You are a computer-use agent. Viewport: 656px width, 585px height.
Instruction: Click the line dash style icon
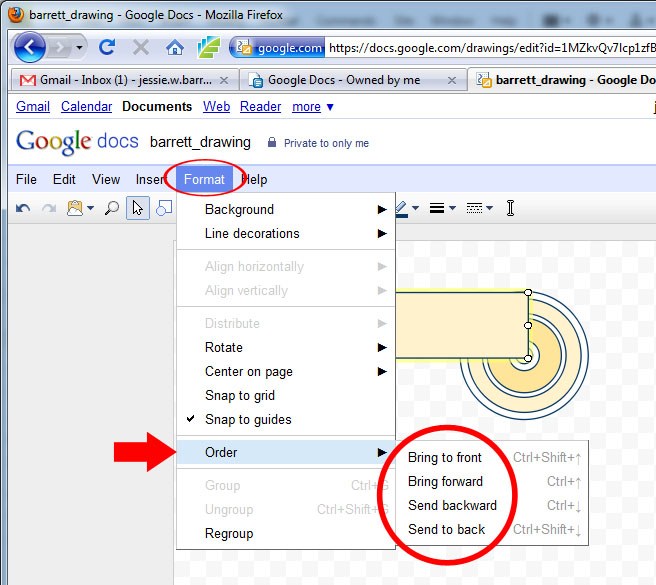click(x=474, y=208)
